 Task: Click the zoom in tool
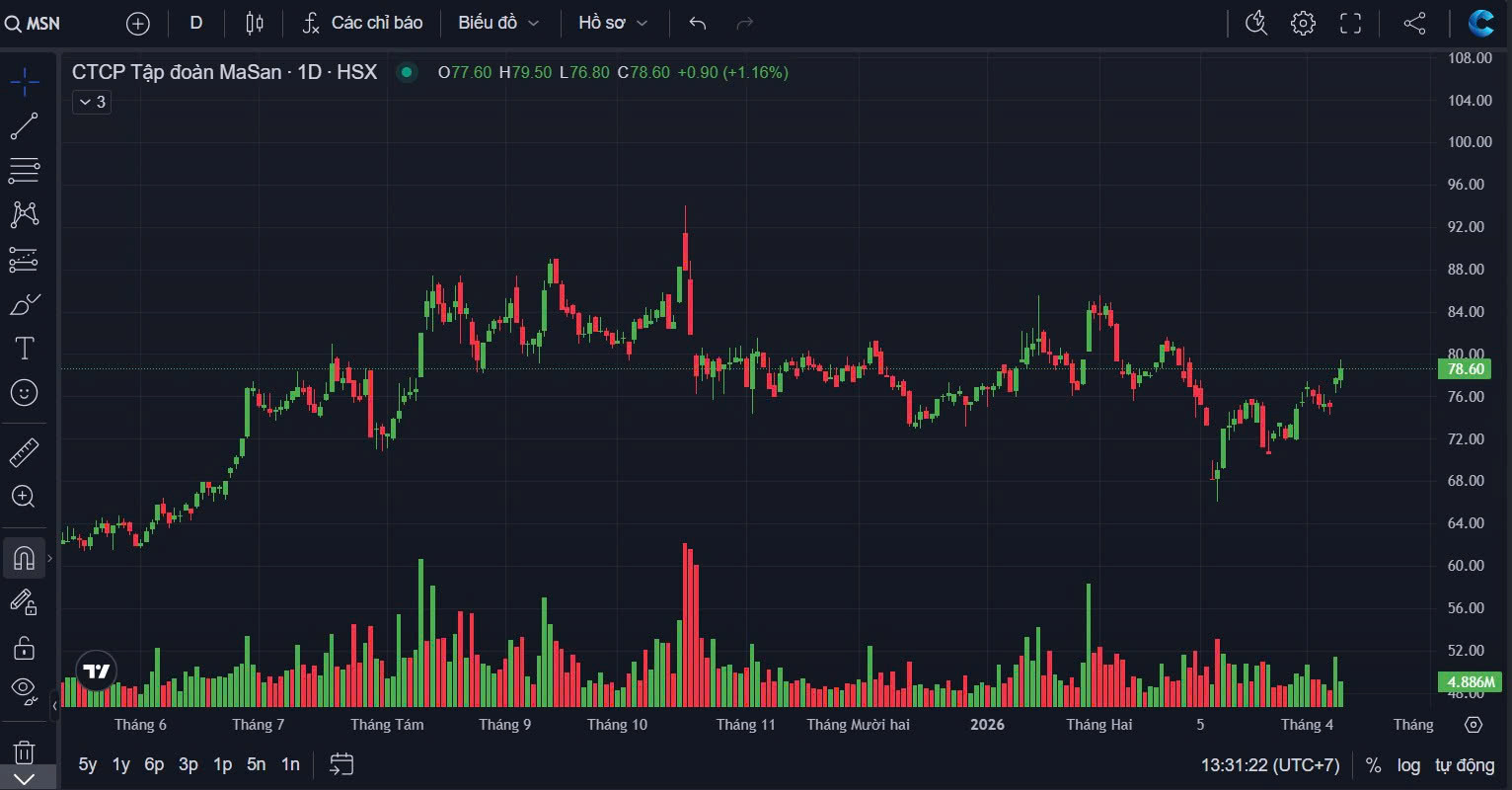pyautogui.click(x=24, y=497)
